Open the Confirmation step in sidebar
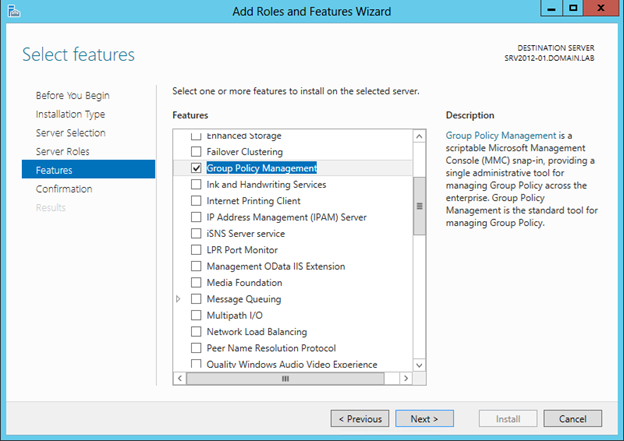Screen dimensions: 624x441 point(64,189)
